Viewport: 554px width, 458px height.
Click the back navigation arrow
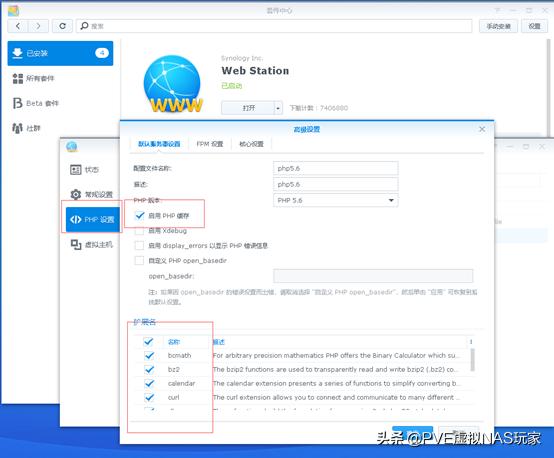click(x=18, y=26)
